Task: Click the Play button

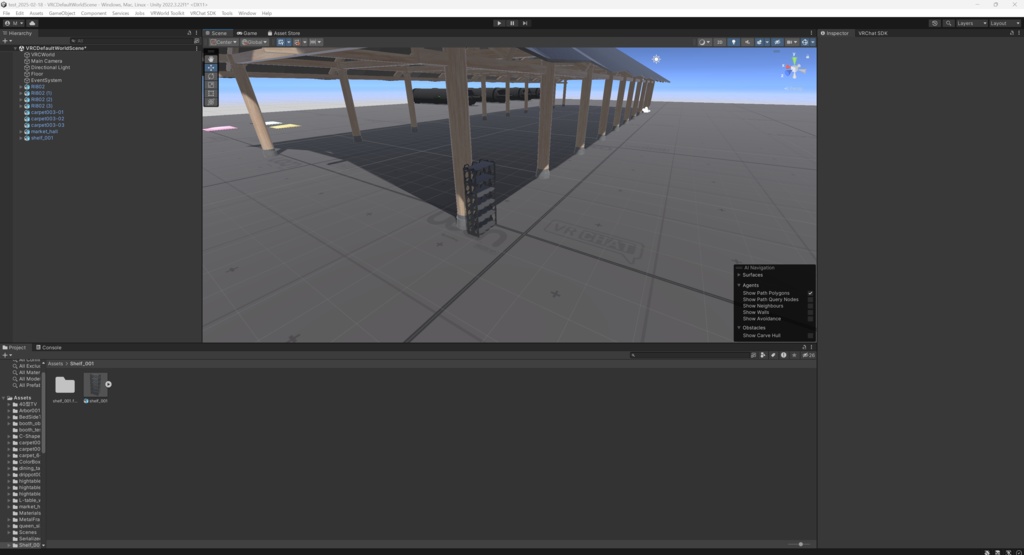Action: point(499,23)
